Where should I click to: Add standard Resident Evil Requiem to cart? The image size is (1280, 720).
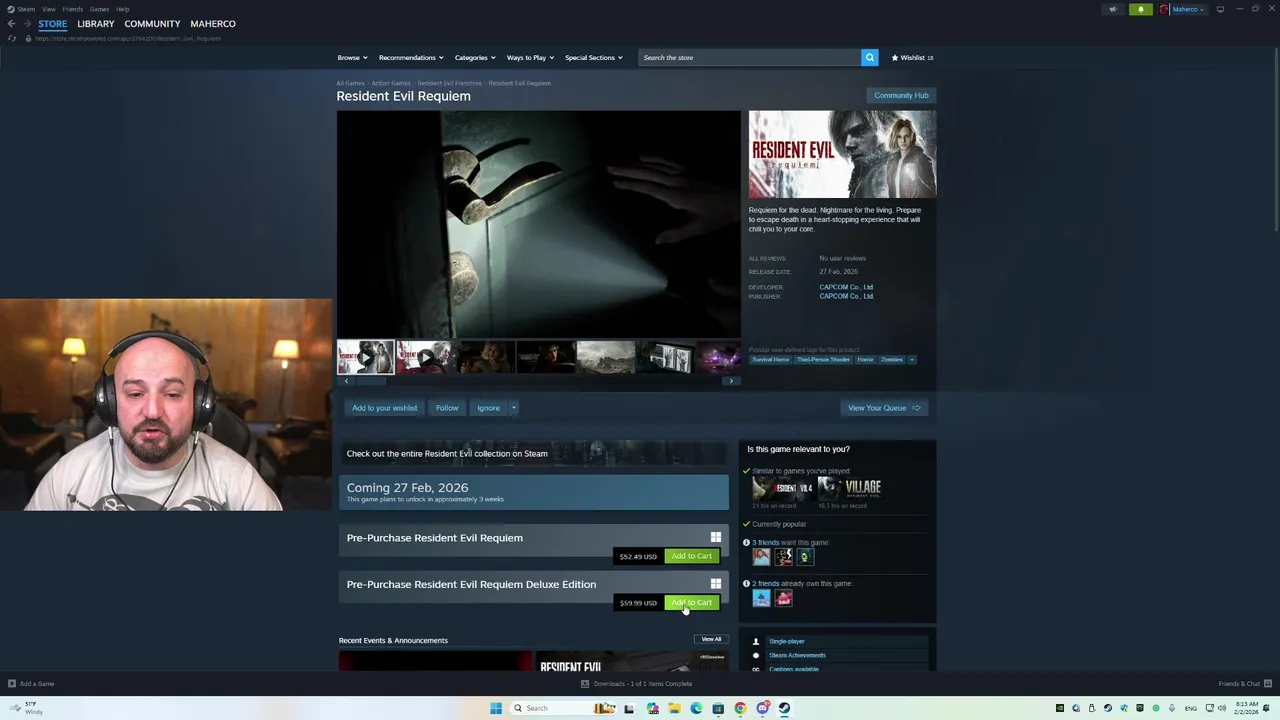coord(692,556)
